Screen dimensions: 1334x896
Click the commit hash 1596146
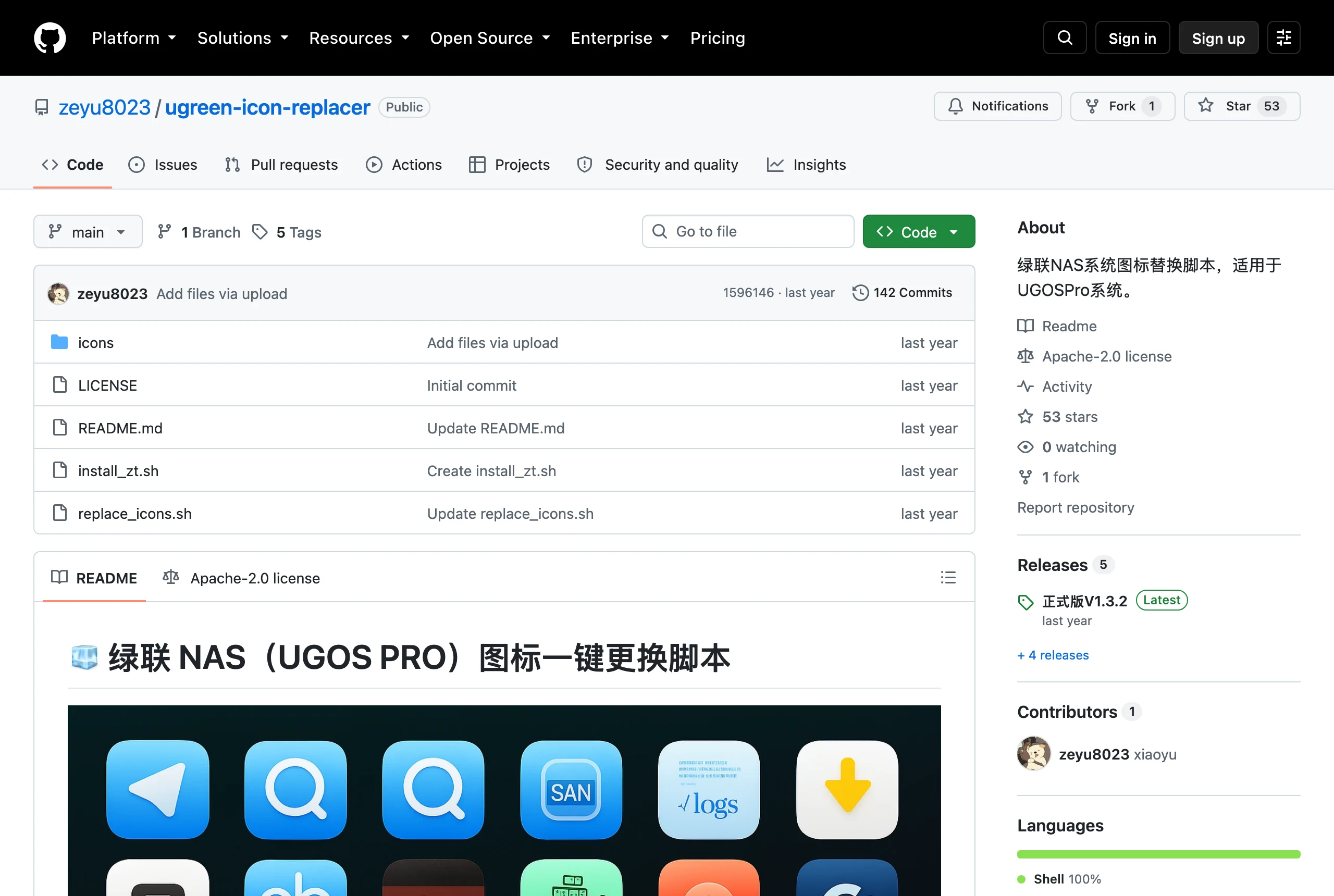coord(748,293)
